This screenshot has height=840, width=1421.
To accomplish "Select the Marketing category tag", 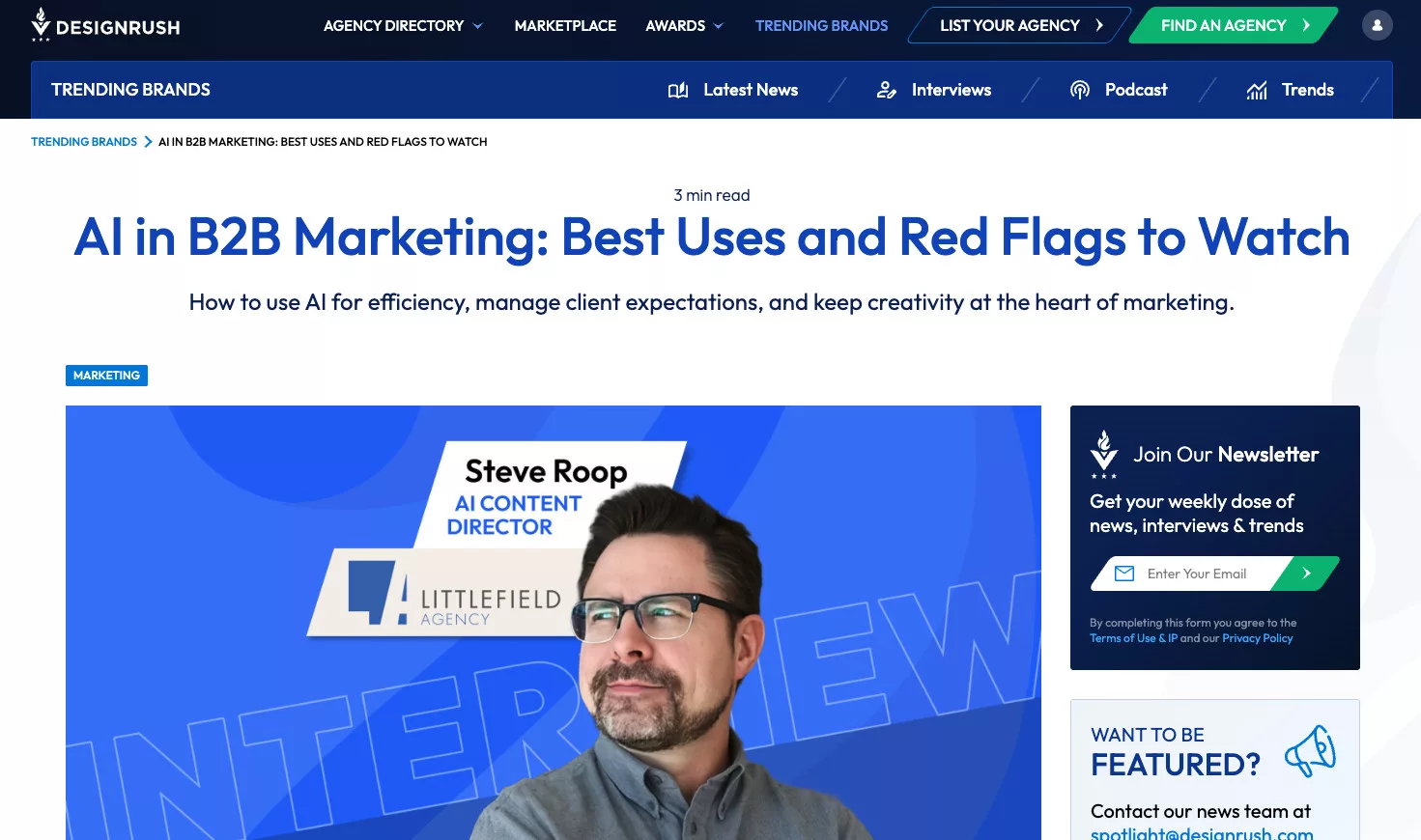I will [106, 376].
